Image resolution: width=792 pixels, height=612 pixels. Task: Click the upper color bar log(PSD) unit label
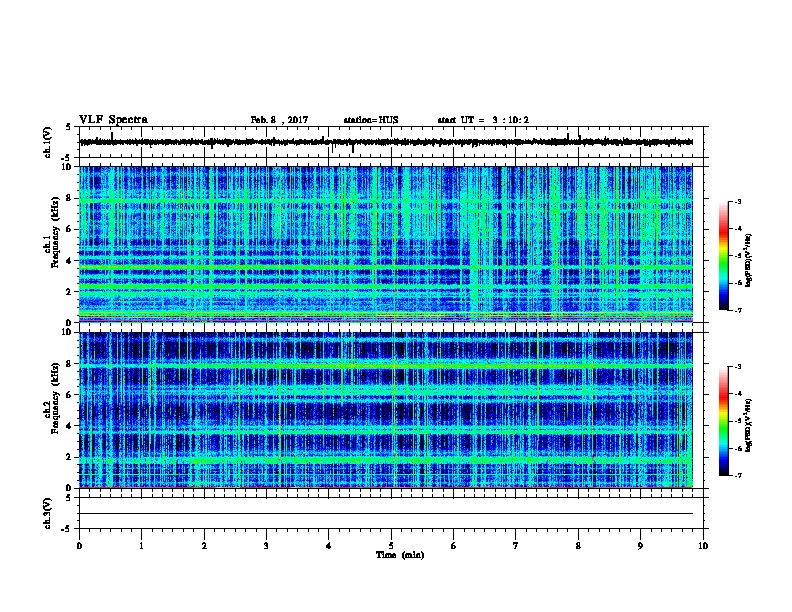coord(748,260)
